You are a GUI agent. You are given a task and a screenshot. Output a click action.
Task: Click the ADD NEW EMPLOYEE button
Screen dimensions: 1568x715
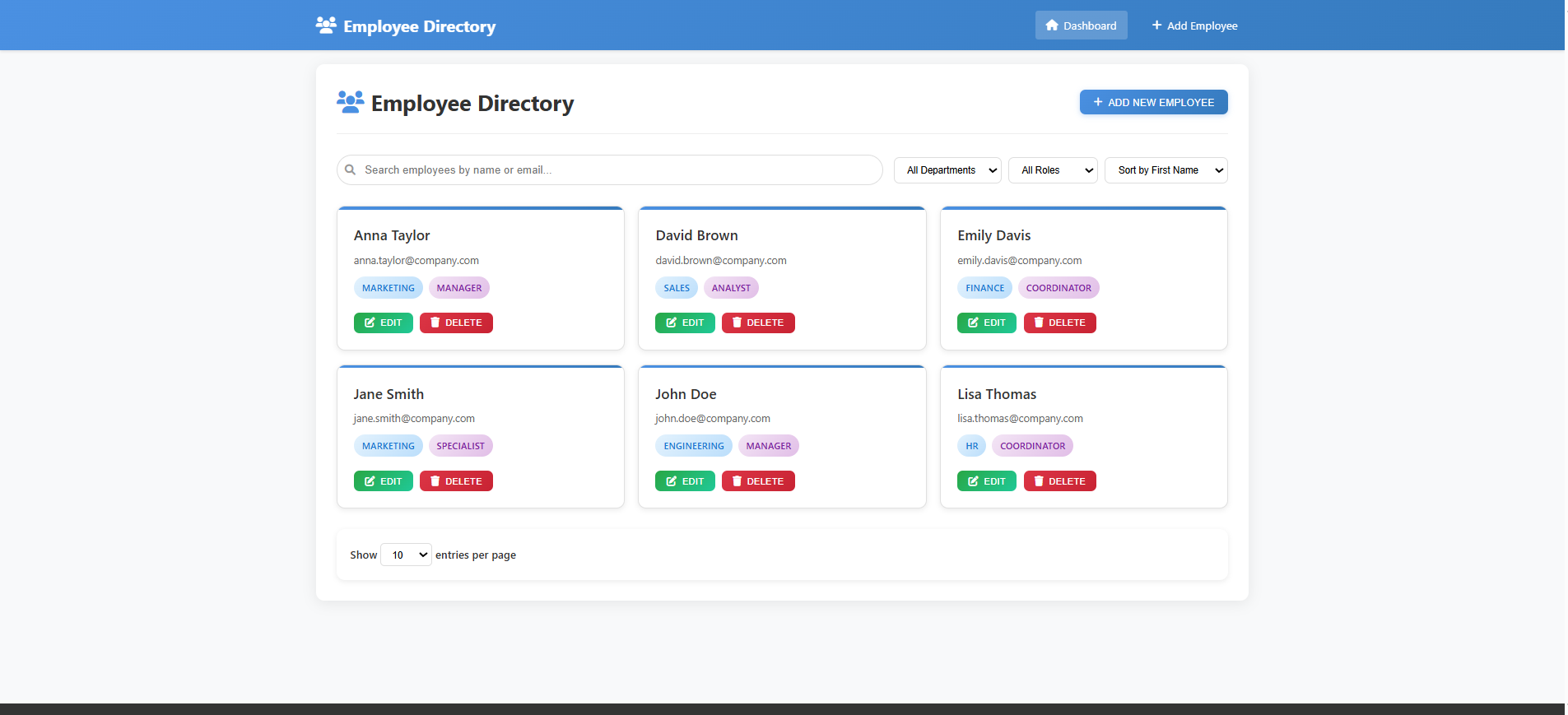[x=1153, y=102]
